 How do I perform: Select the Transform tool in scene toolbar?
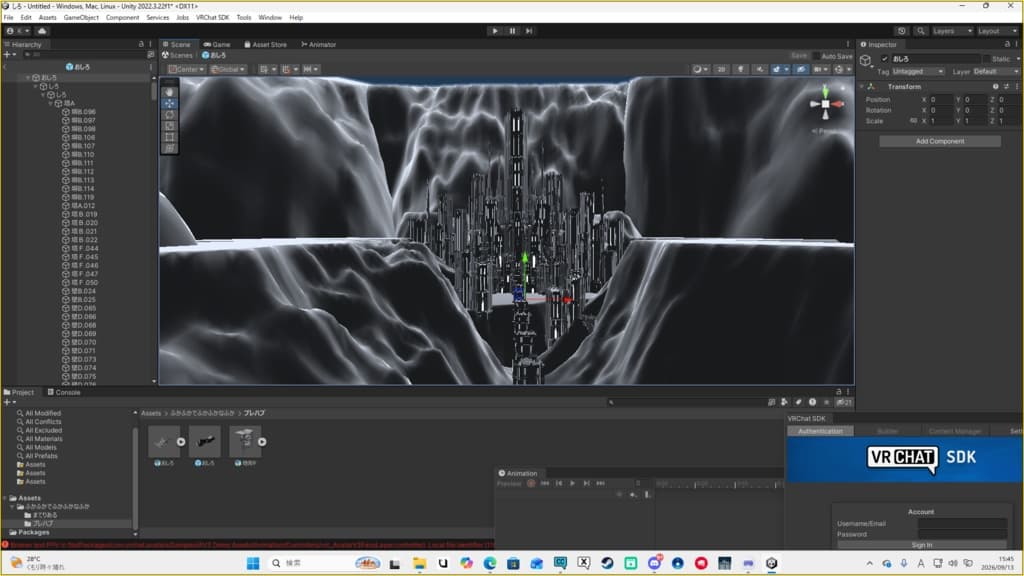pyautogui.click(x=170, y=148)
